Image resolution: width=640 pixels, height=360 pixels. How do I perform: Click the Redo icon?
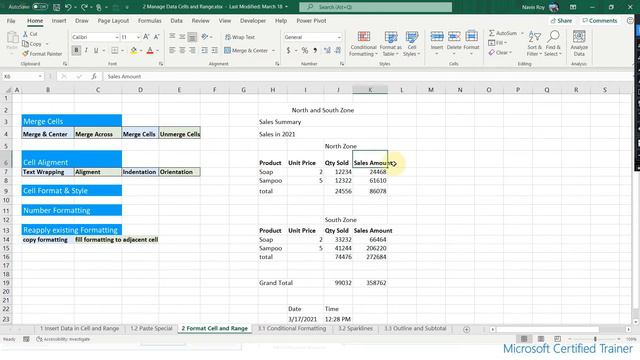(84, 7)
